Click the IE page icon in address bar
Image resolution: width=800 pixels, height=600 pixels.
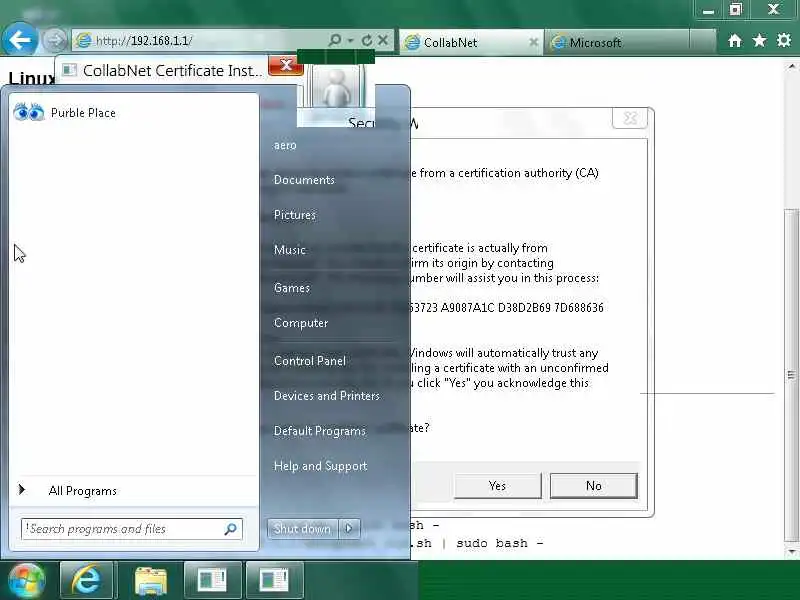(x=83, y=40)
